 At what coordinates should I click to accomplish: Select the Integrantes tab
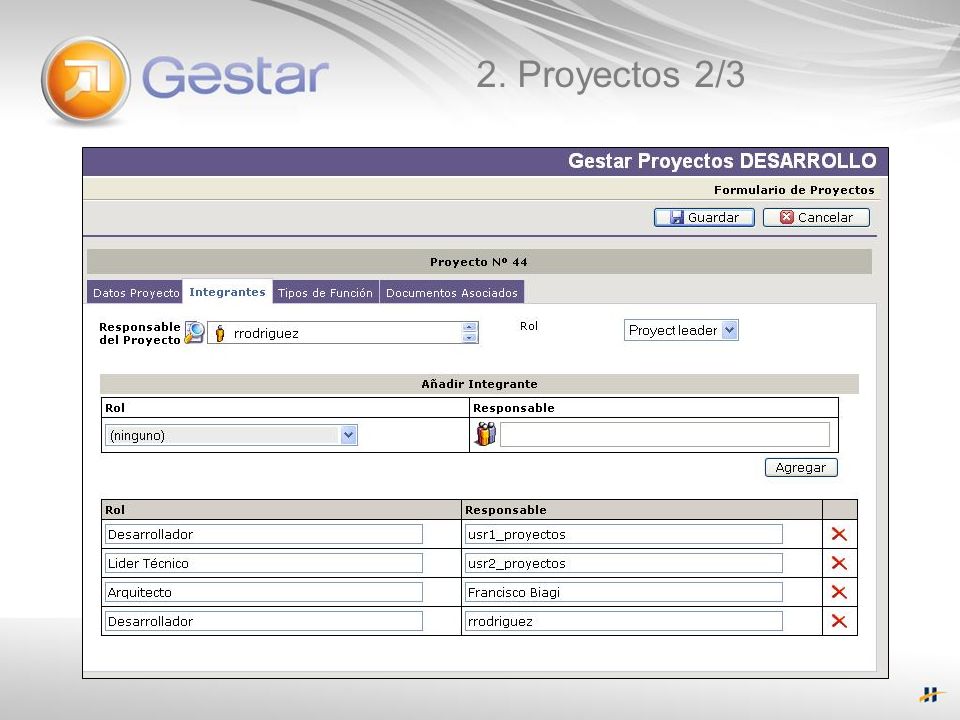[x=227, y=292]
